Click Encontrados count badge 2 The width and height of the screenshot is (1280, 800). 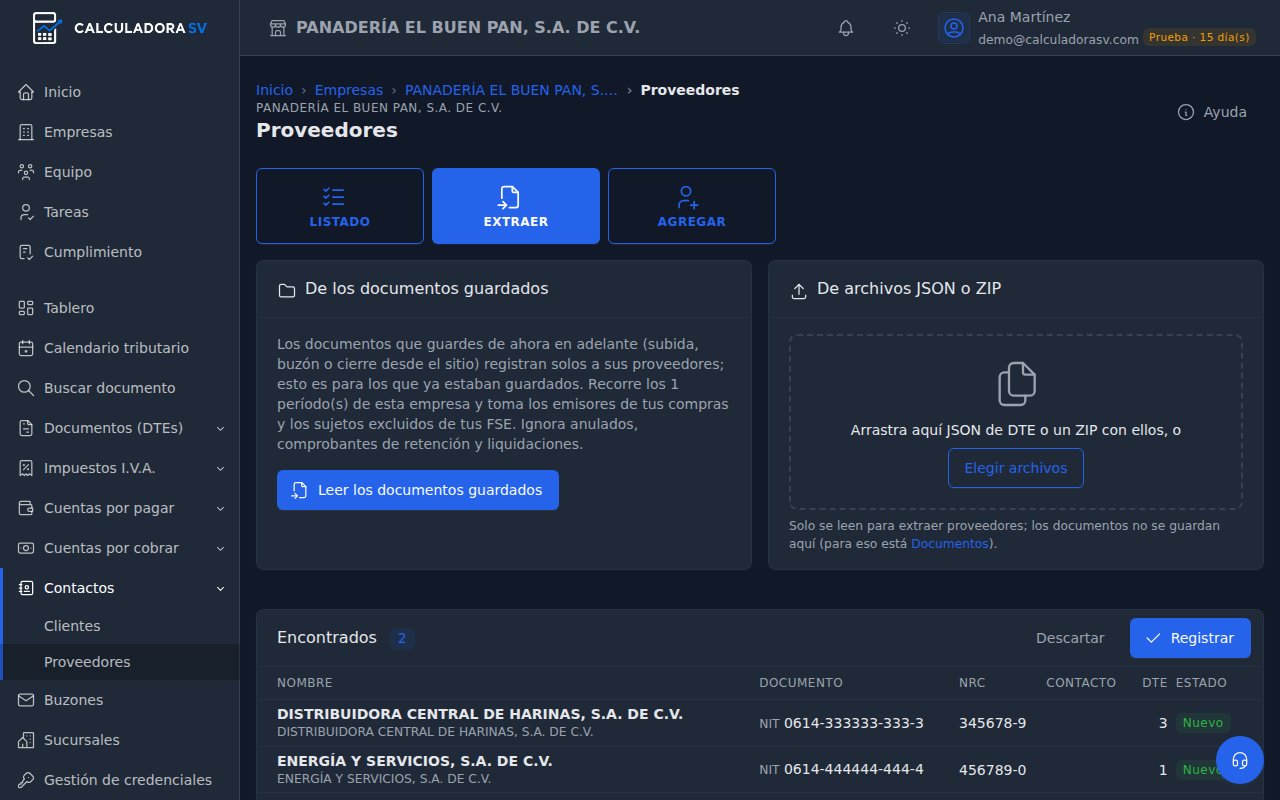point(402,638)
